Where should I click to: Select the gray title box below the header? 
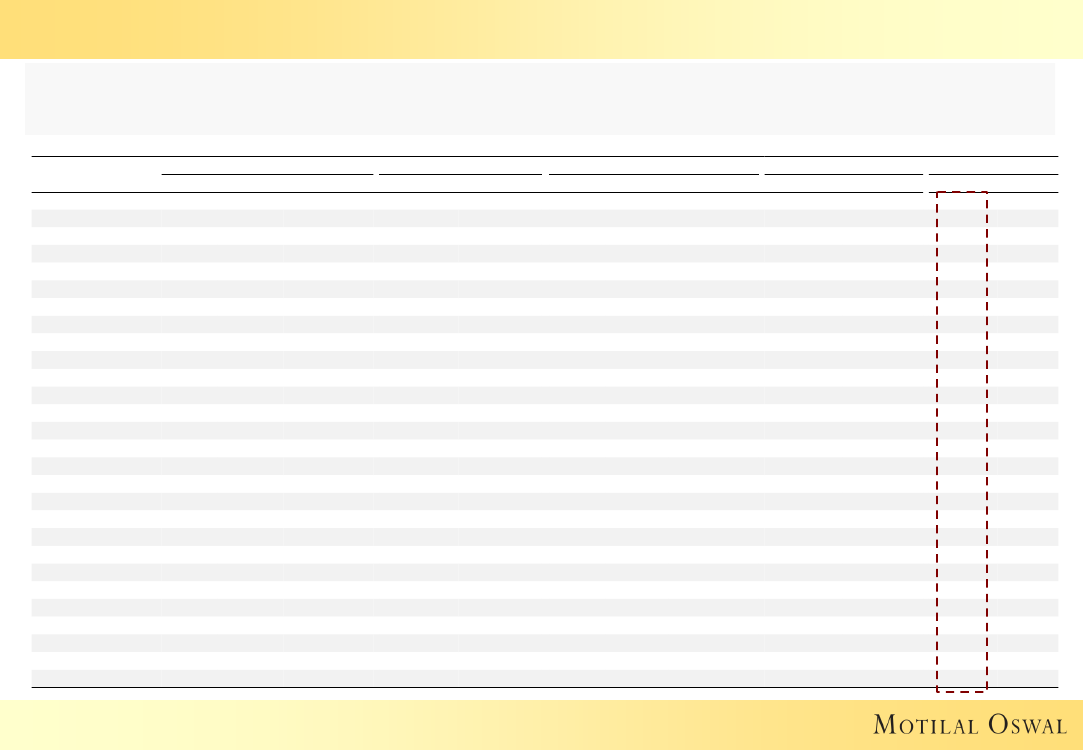pos(540,98)
